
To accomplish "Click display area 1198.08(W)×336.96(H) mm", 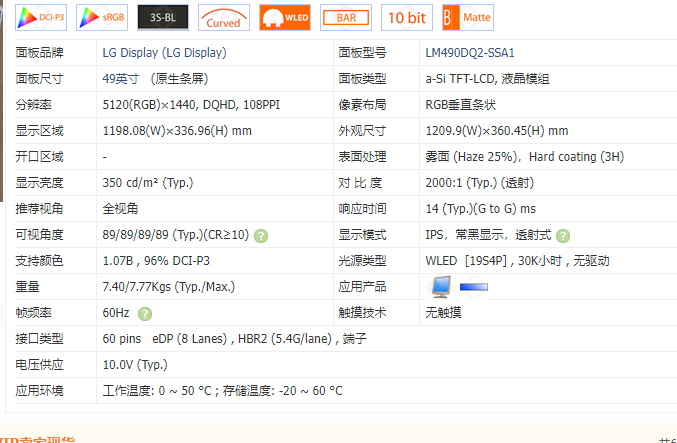I will tap(177, 130).
